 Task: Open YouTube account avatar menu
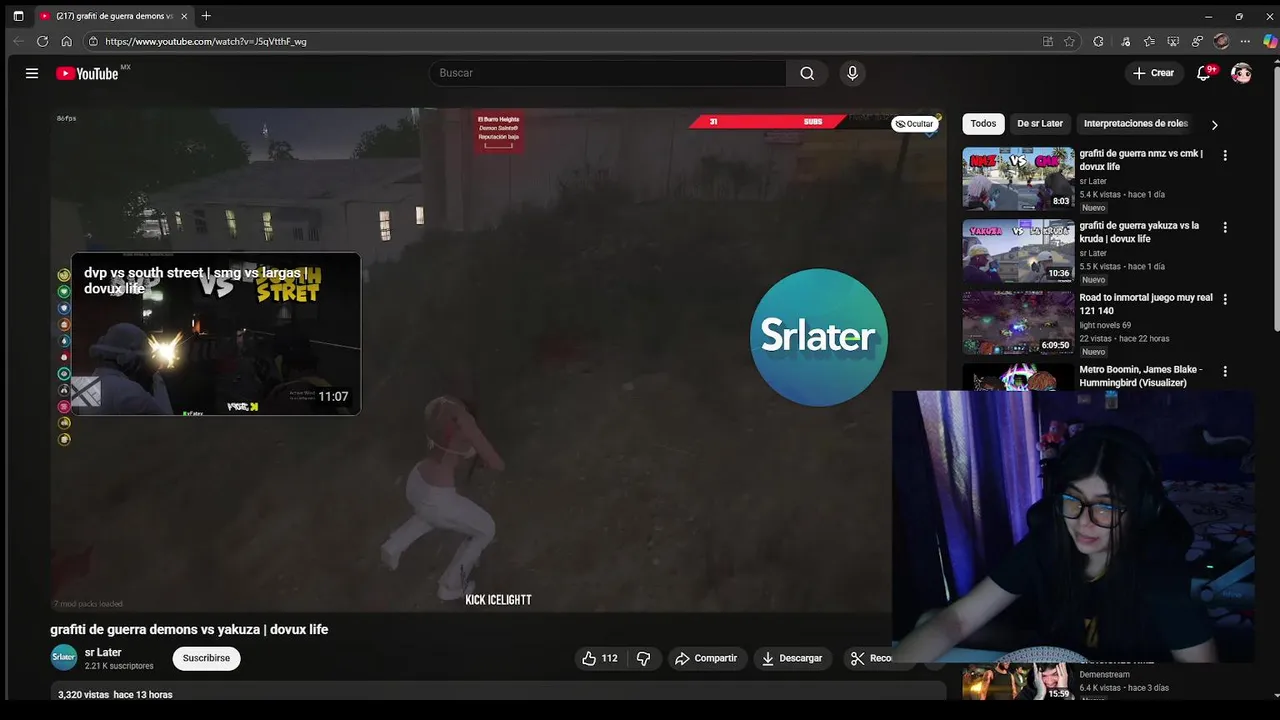[x=1241, y=73]
